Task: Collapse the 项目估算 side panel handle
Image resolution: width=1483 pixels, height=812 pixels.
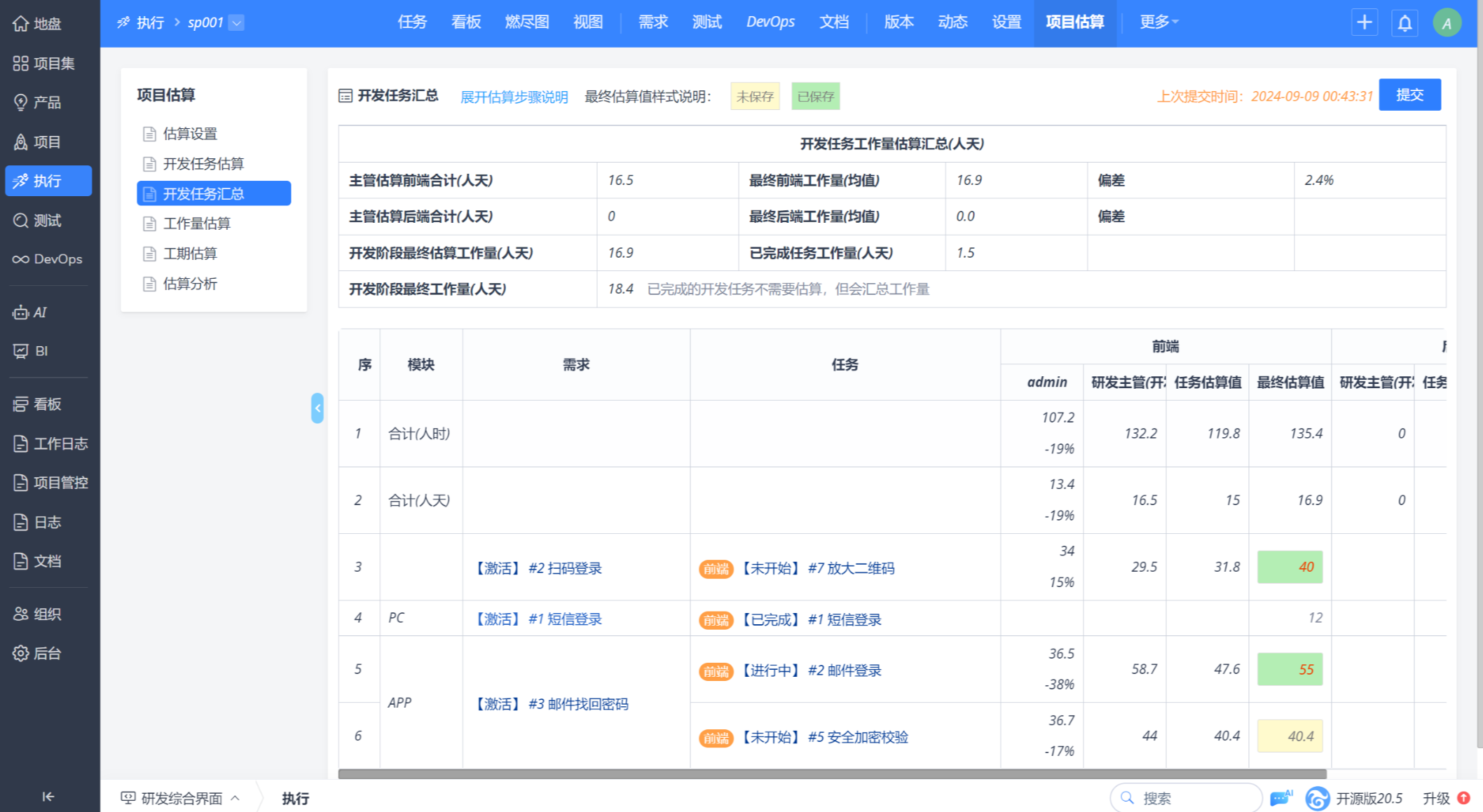Action: (x=317, y=408)
